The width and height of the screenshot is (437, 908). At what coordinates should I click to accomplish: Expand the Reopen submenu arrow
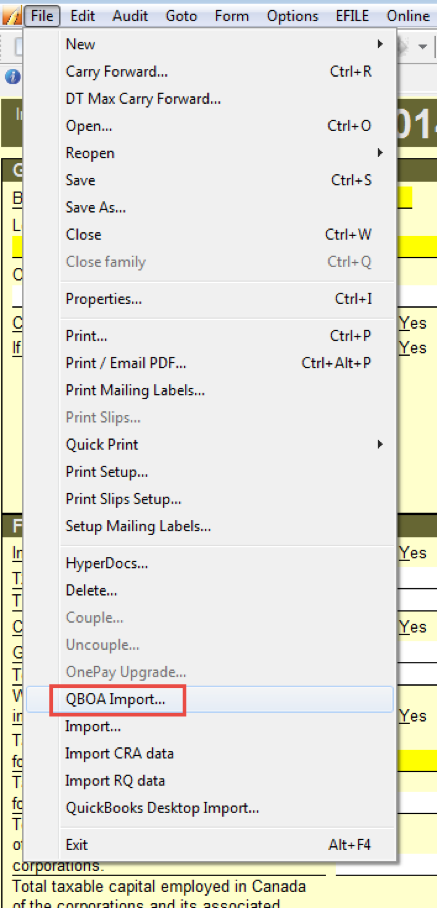(380, 153)
